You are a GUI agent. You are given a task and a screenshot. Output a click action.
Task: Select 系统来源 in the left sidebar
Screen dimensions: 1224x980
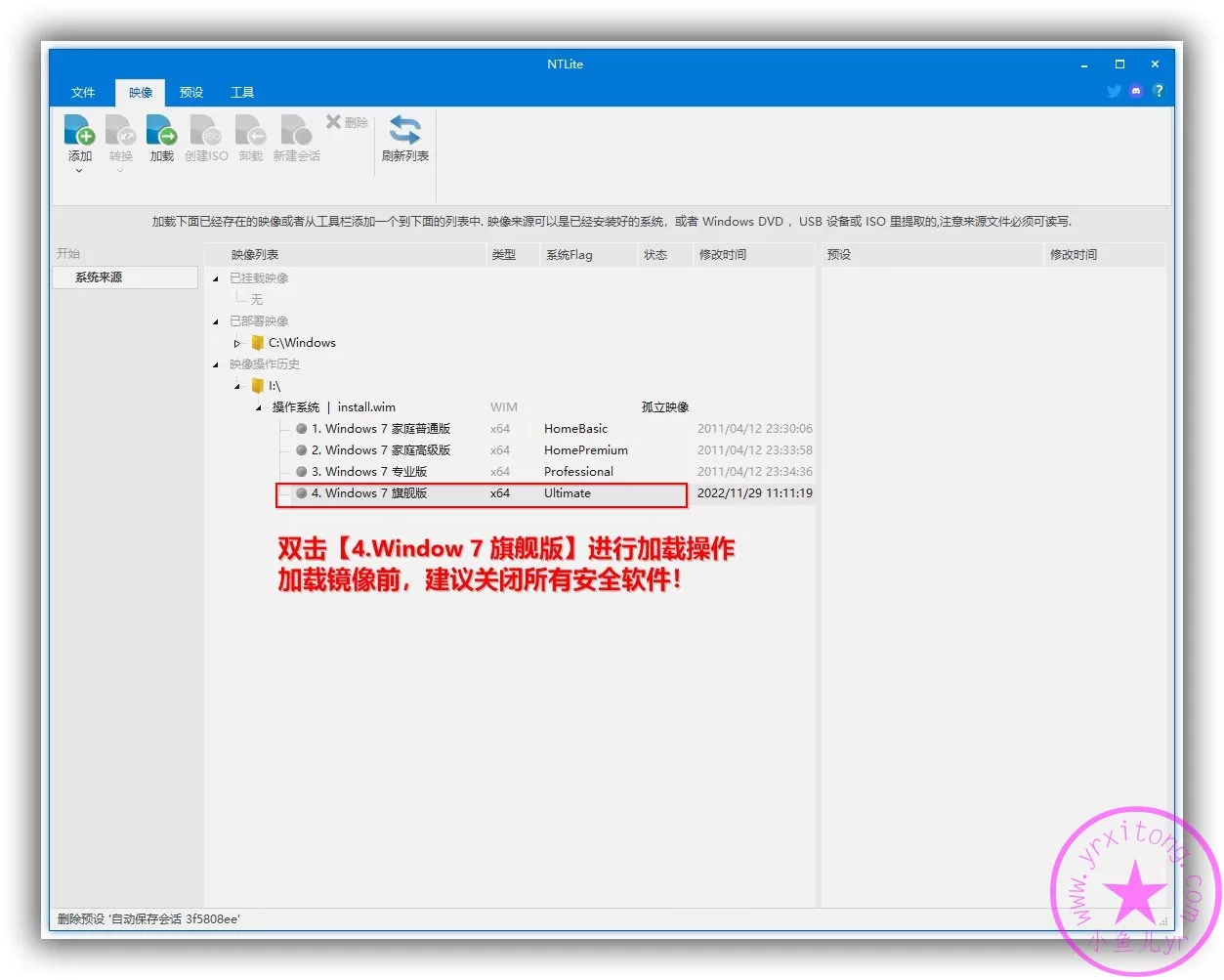[125, 277]
